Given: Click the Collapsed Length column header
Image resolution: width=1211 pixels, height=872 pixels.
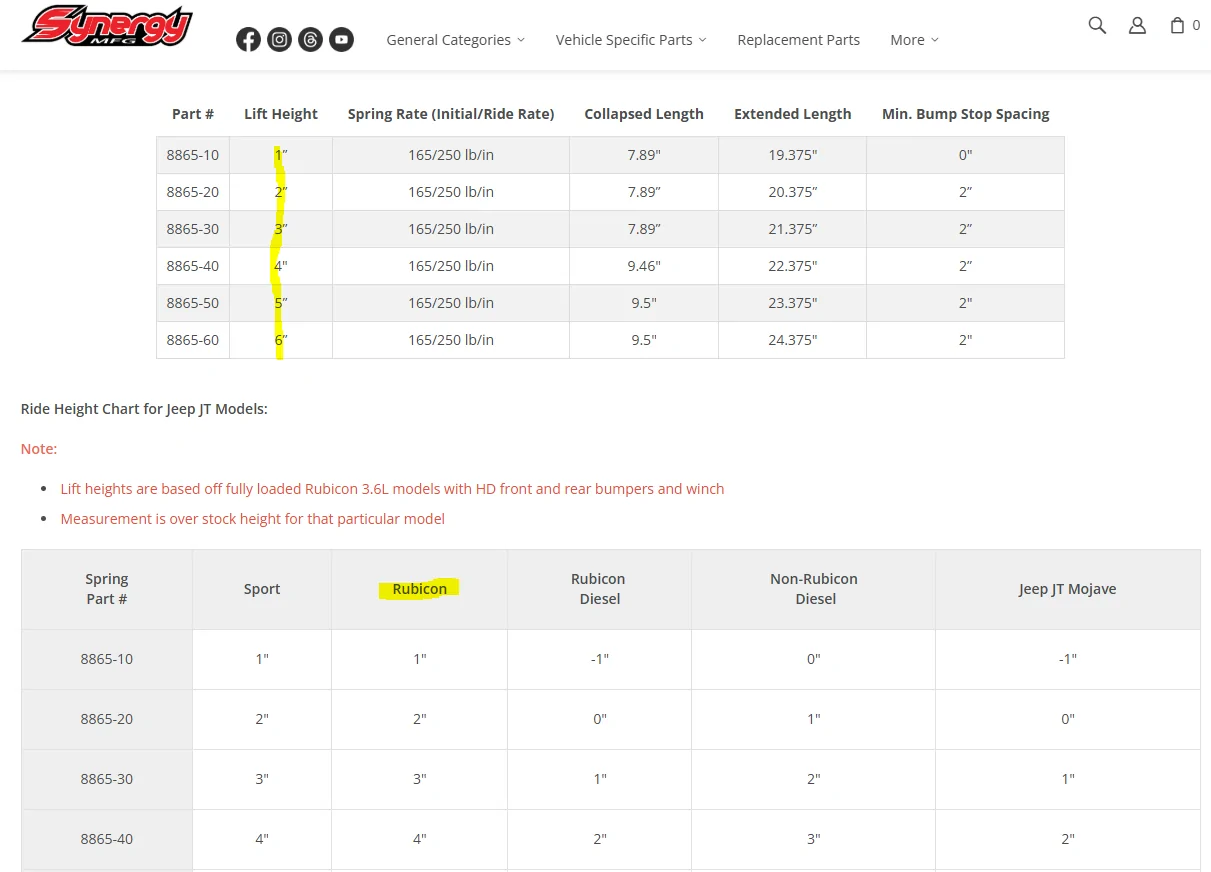Looking at the screenshot, I should pyautogui.click(x=644, y=114).
